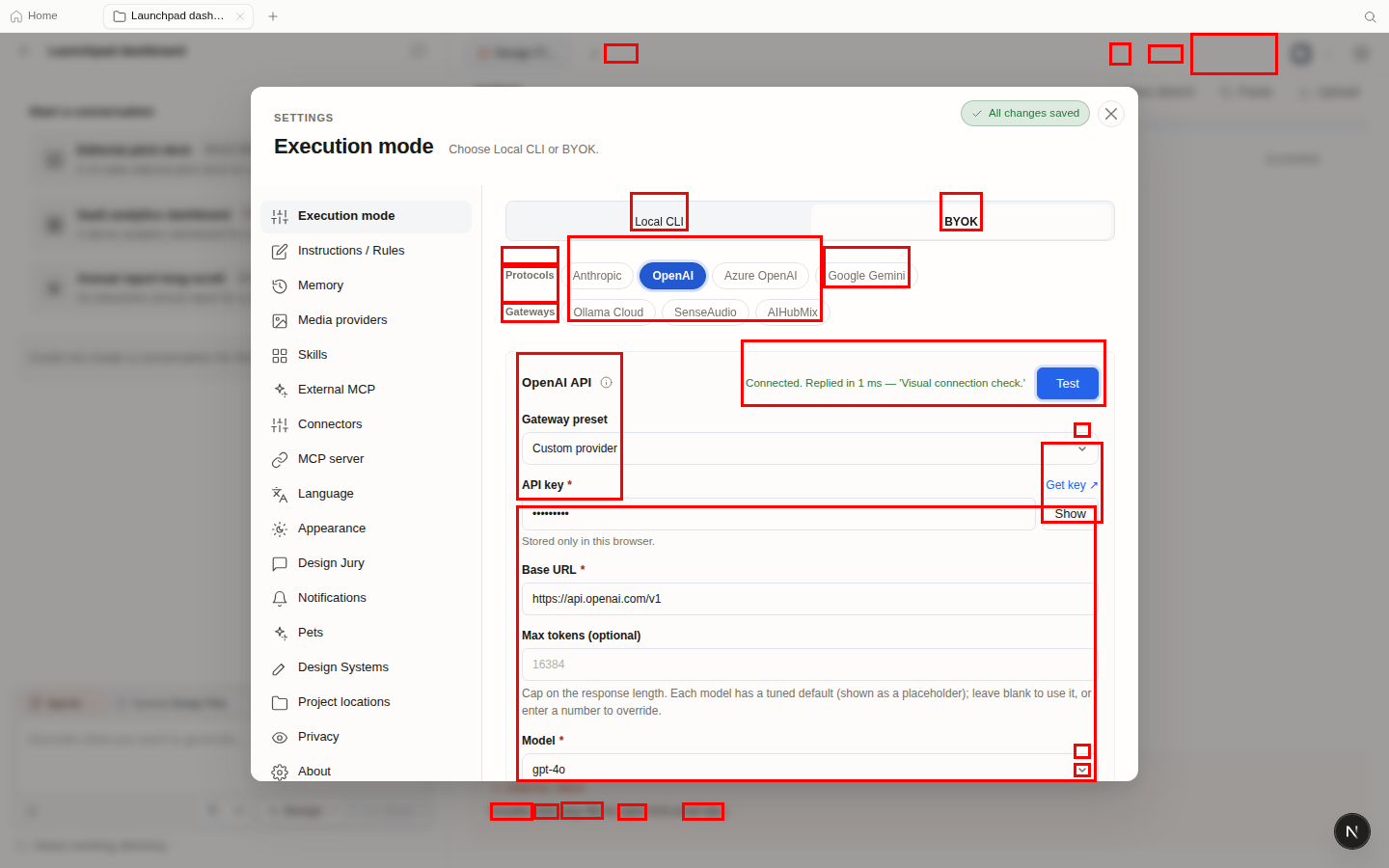Open Notifications settings section
1389x868 pixels.
tap(366, 598)
